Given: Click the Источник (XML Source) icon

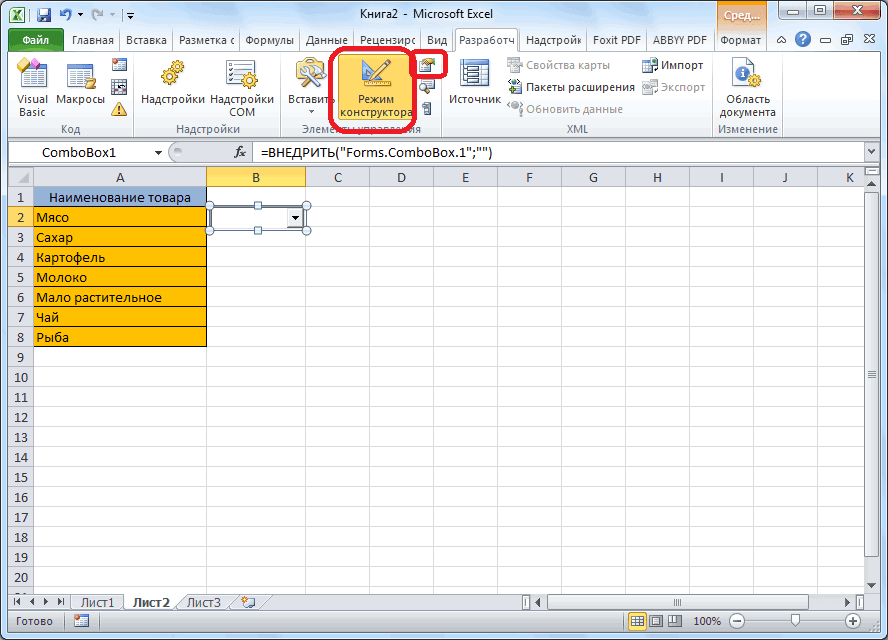Looking at the screenshot, I should (474, 82).
